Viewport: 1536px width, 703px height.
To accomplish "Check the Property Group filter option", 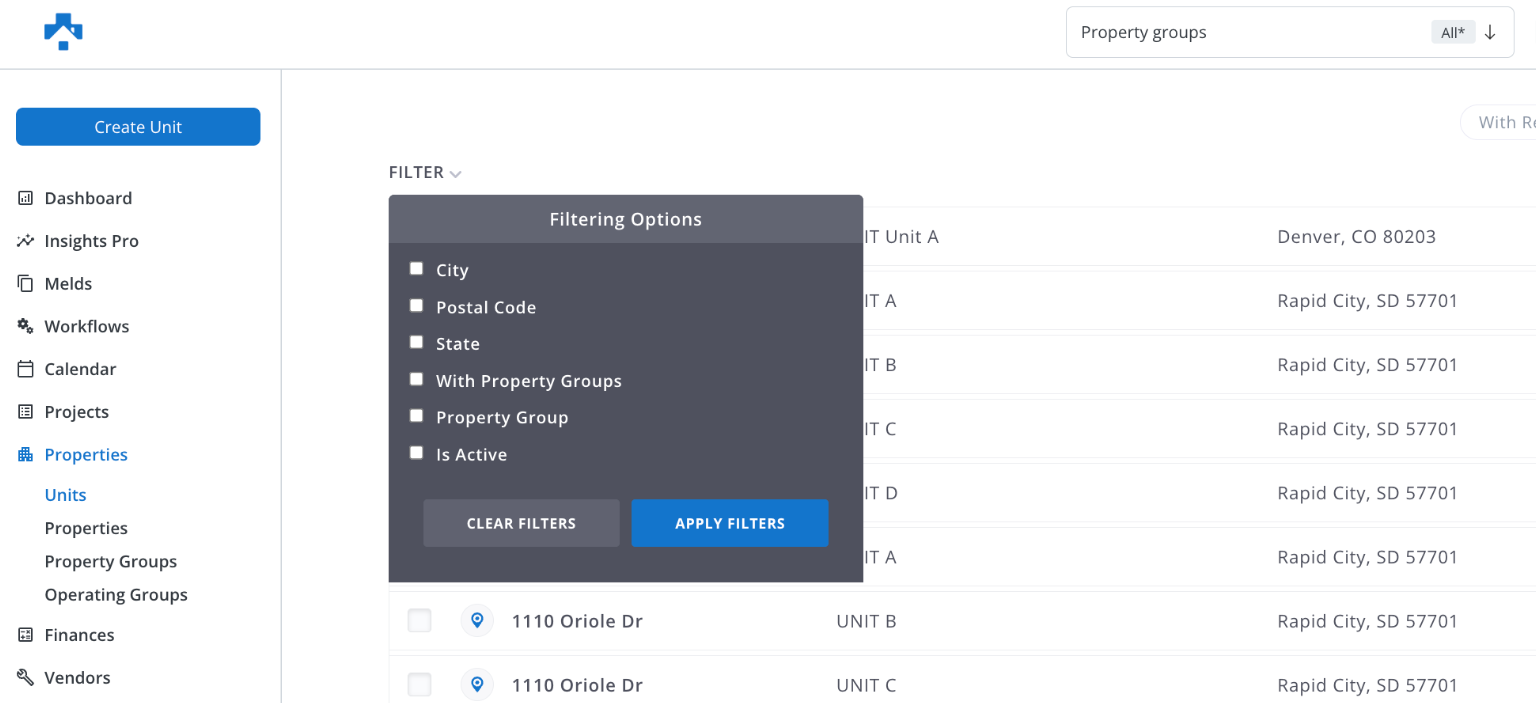I will (x=416, y=416).
